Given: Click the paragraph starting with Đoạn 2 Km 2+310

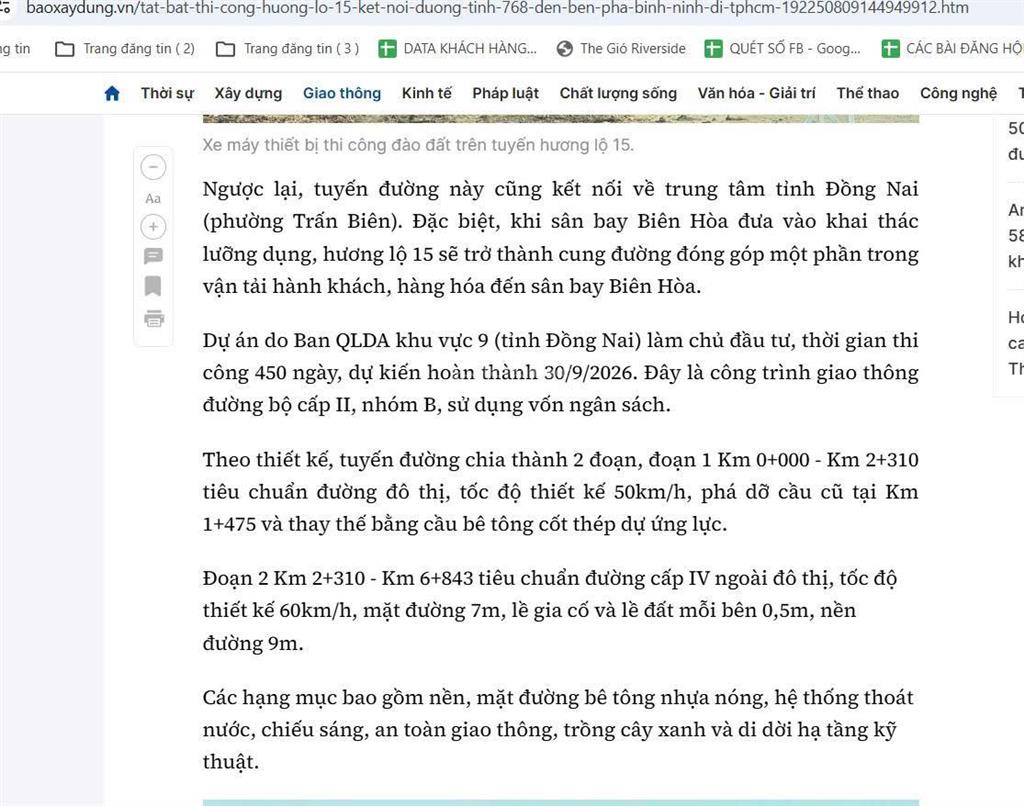Looking at the screenshot, I should click(x=549, y=611).
